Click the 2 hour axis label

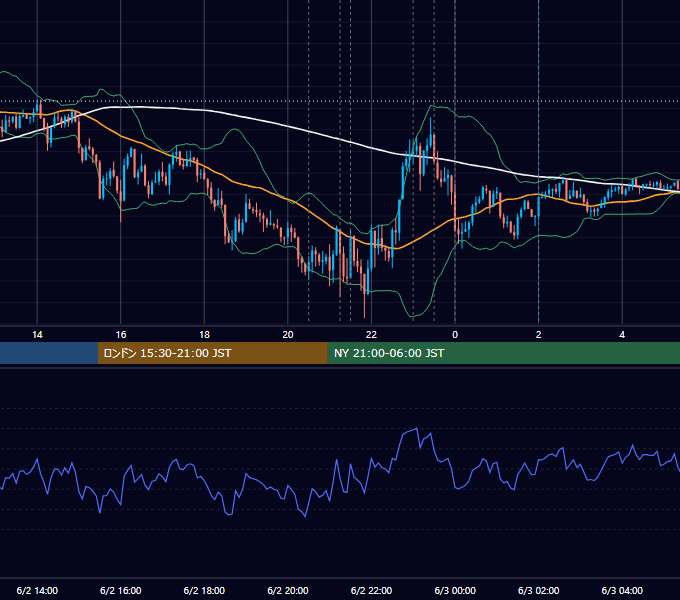point(539,335)
